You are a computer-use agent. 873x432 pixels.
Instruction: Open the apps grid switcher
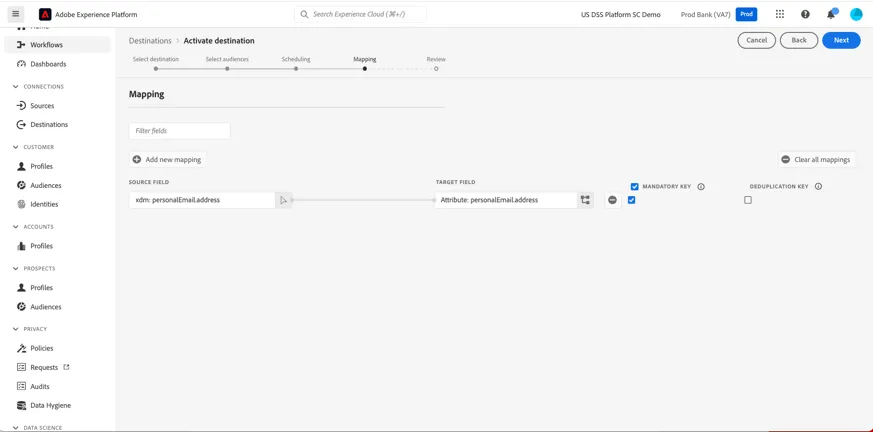(779, 14)
